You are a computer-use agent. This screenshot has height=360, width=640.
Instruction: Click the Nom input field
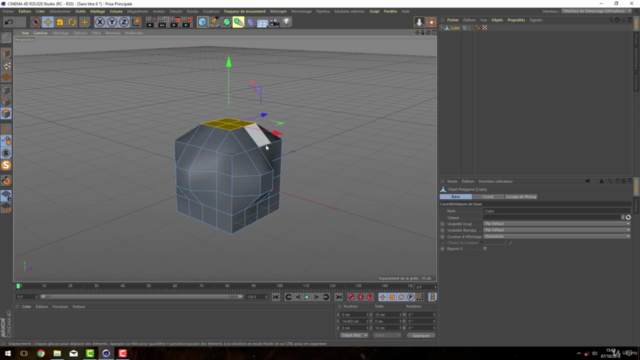[x=557, y=211]
